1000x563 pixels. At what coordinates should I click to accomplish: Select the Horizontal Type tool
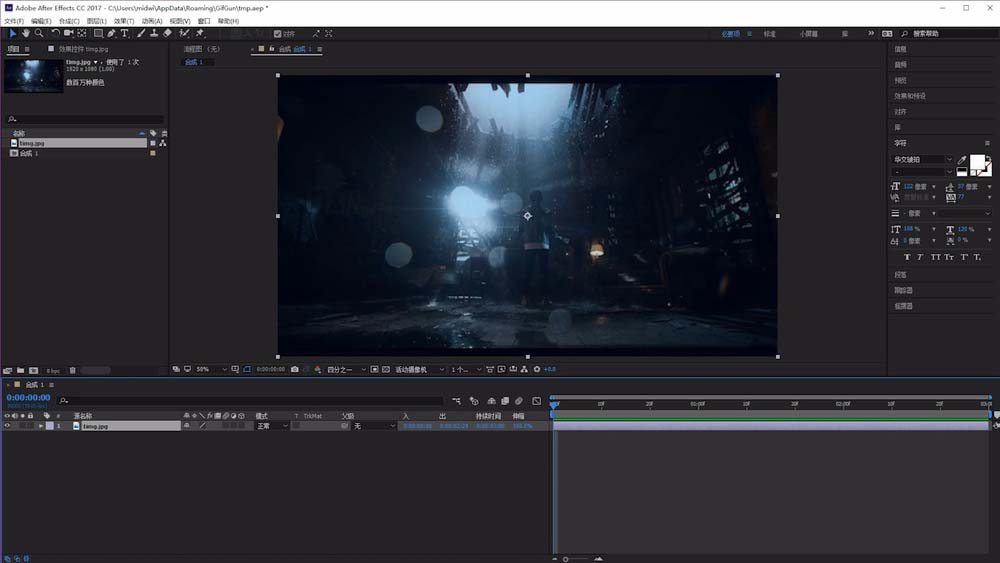tap(125, 33)
